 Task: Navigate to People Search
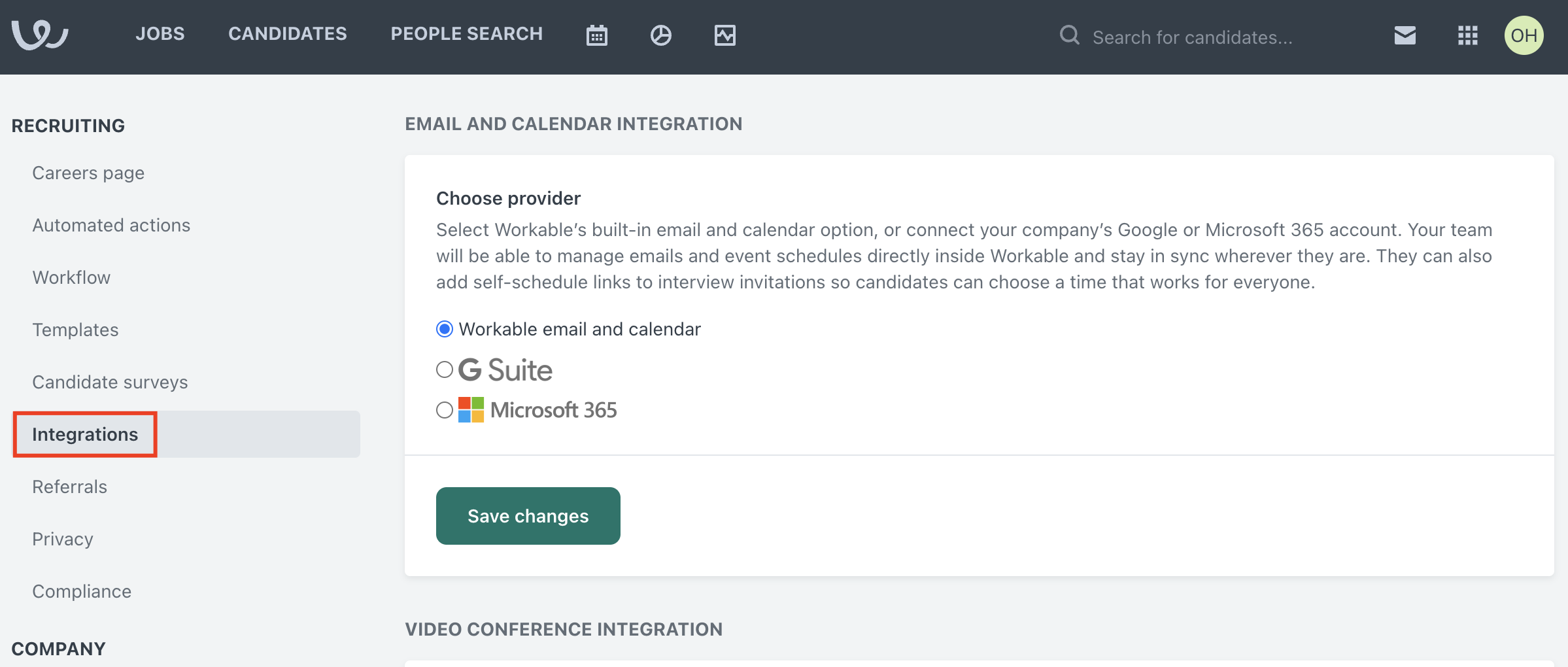pyautogui.click(x=467, y=34)
